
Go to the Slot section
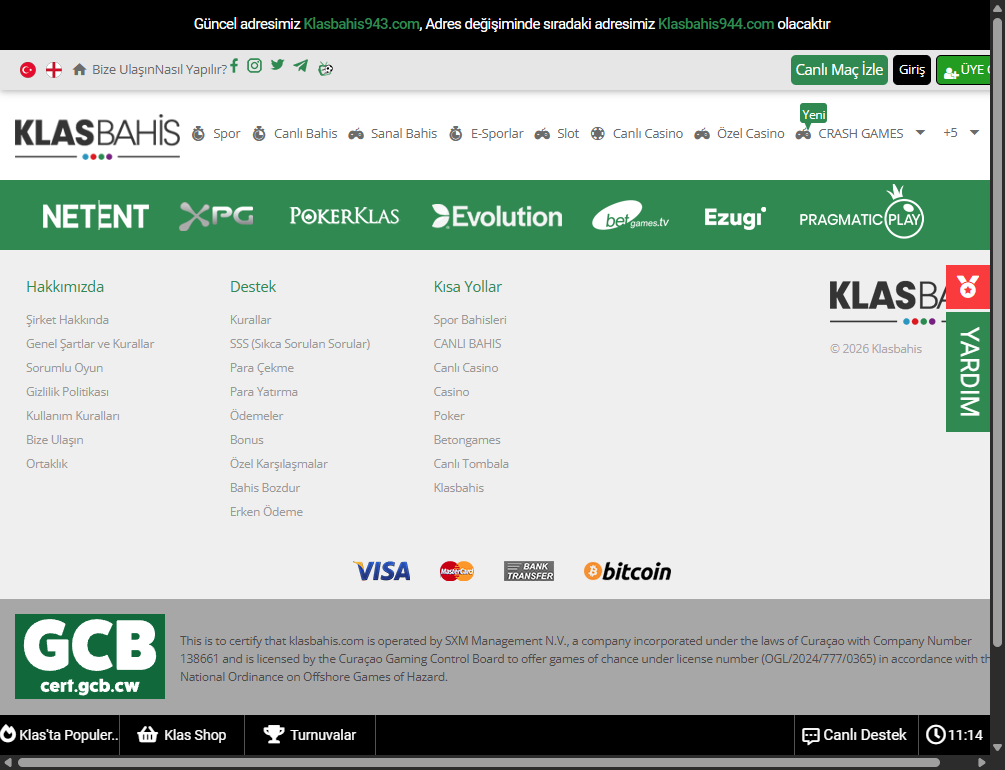(x=557, y=133)
